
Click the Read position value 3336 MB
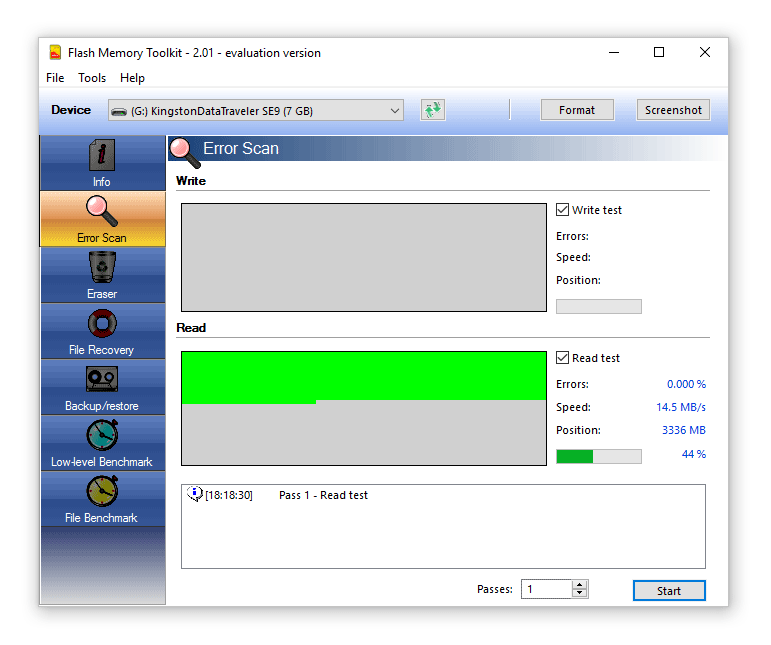coord(683,430)
